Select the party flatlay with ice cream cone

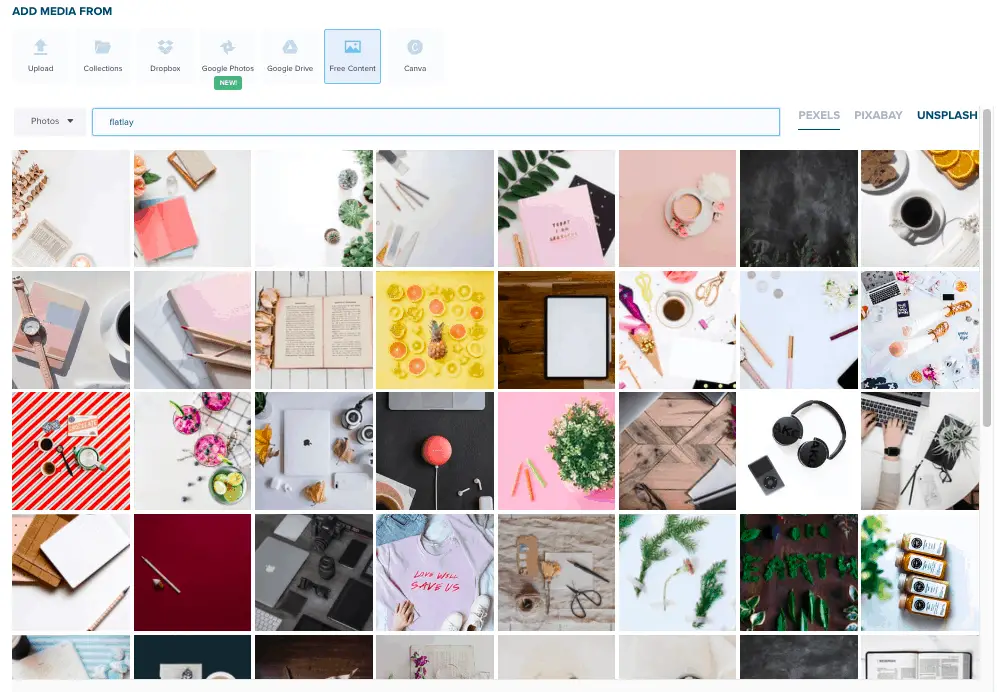[x=677, y=330]
